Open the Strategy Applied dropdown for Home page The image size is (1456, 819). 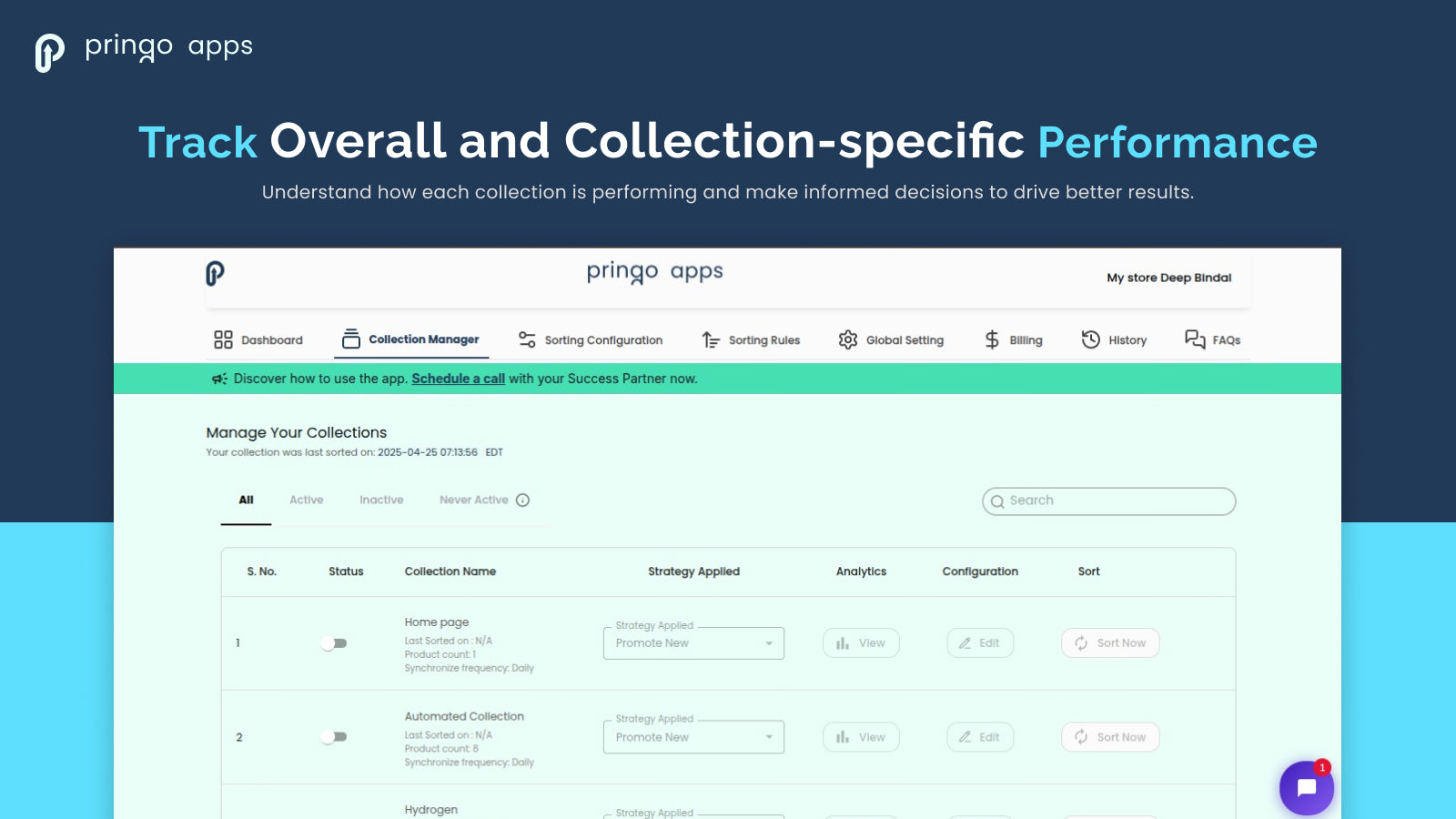tap(693, 643)
